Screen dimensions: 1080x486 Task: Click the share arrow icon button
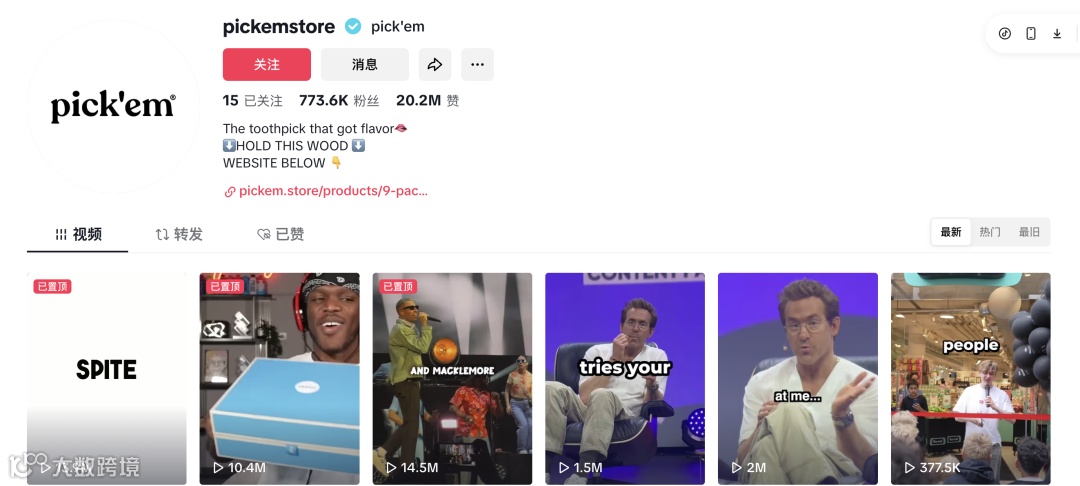click(x=435, y=65)
